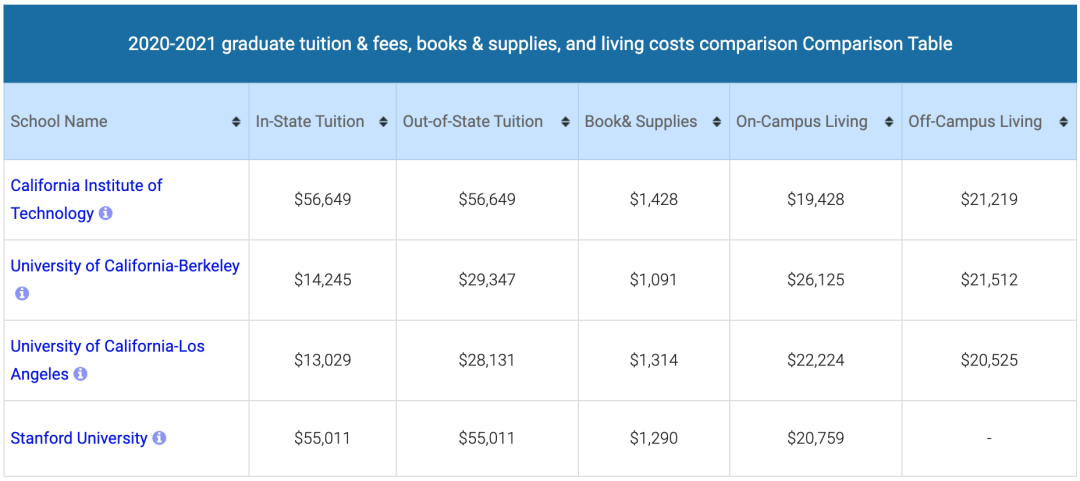This screenshot has width=1080, height=481.
Task: Open California Institute of Technology link
Action: coord(86,199)
